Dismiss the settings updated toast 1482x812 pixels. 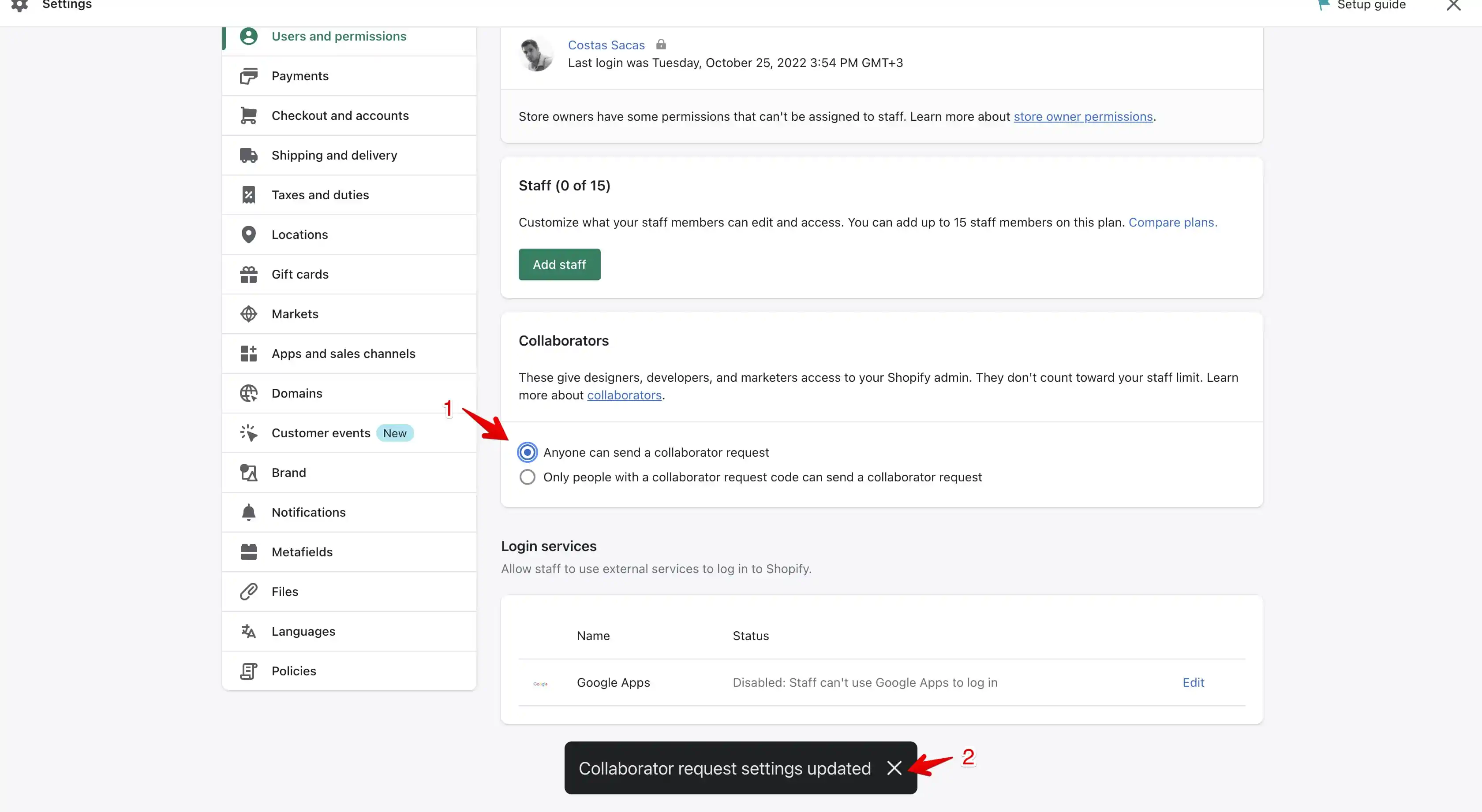click(x=894, y=768)
